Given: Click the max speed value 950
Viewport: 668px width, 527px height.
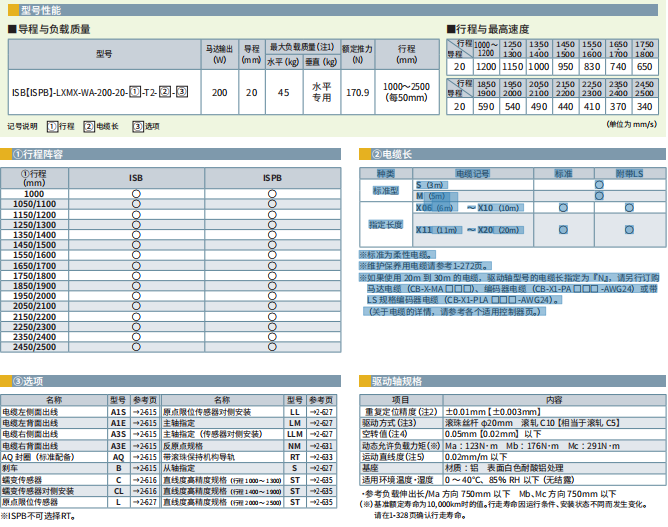Looking at the screenshot, I should [565, 66].
